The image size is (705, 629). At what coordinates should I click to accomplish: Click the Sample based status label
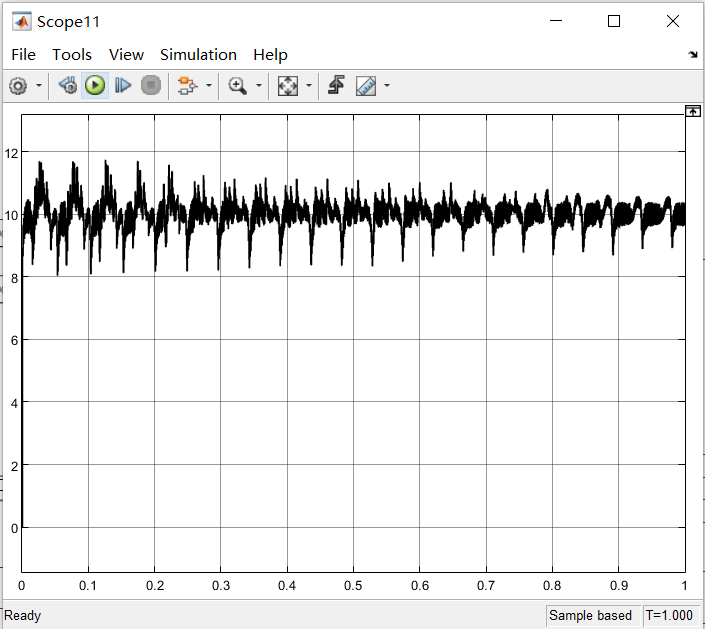tap(590, 615)
